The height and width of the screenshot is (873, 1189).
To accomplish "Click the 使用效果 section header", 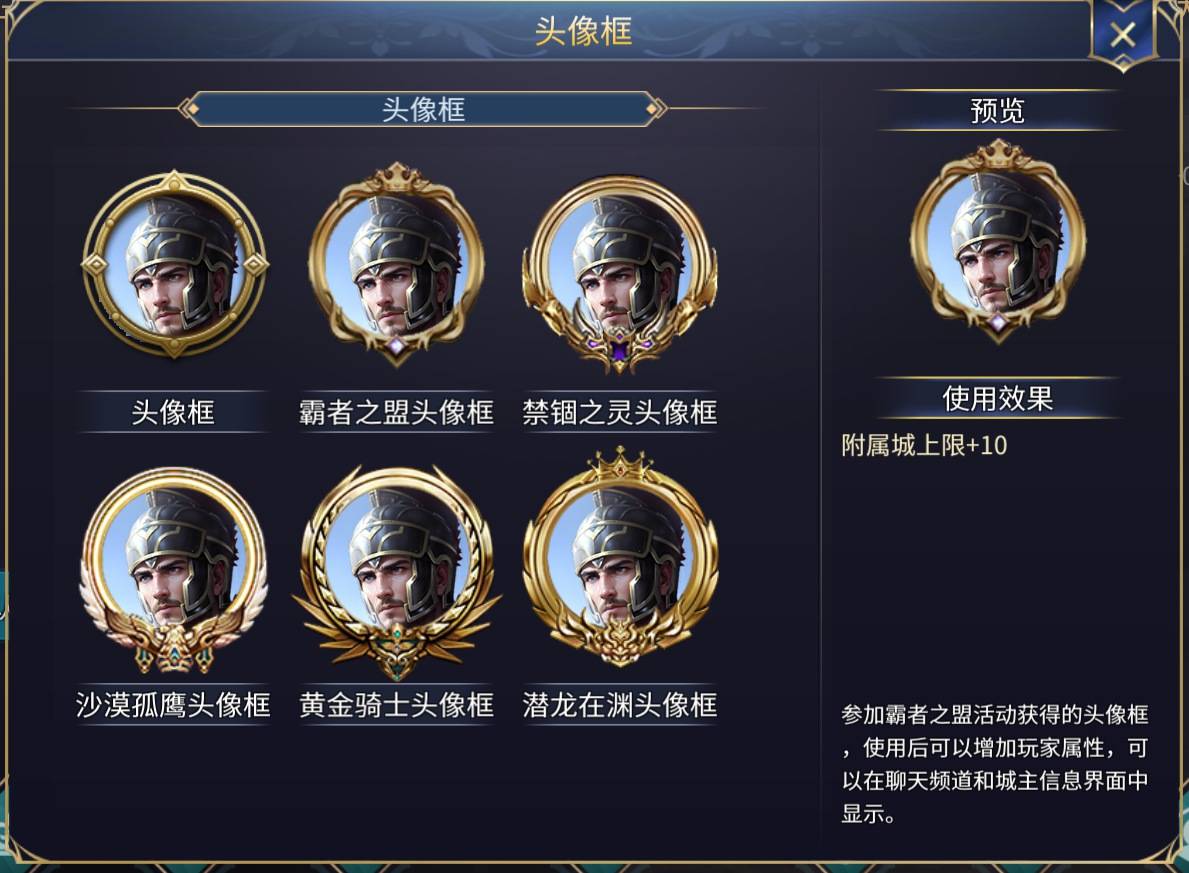I will pyautogui.click(x=998, y=398).
